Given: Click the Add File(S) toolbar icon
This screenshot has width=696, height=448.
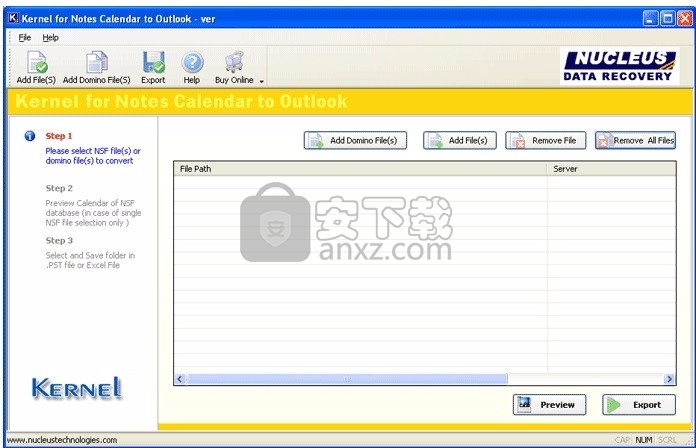Looking at the screenshot, I should coord(36,62).
